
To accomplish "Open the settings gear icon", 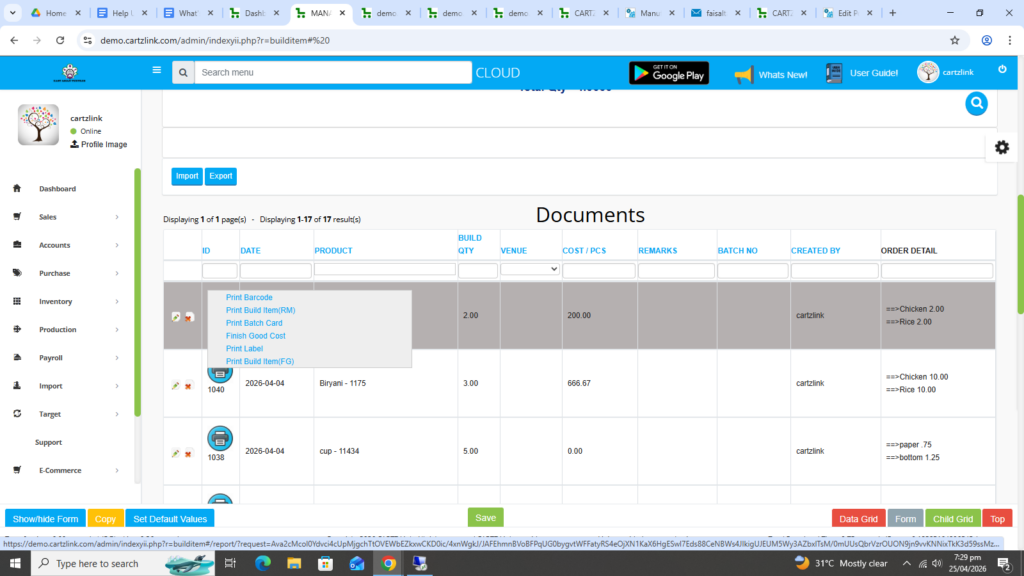I will (1002, 148).
